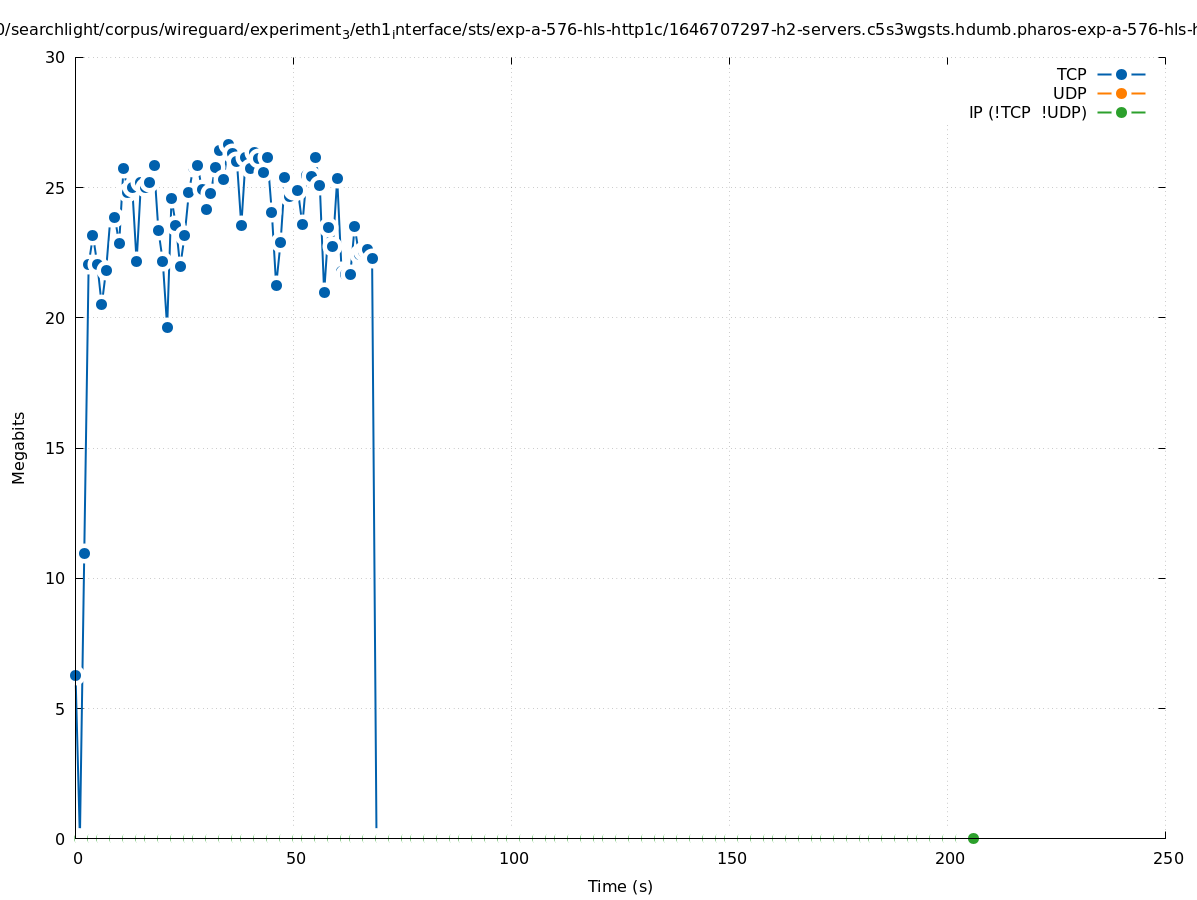Click the Megabits y-axis label
Viewport: 1197px width, 900px height.
tap(19, 447)
